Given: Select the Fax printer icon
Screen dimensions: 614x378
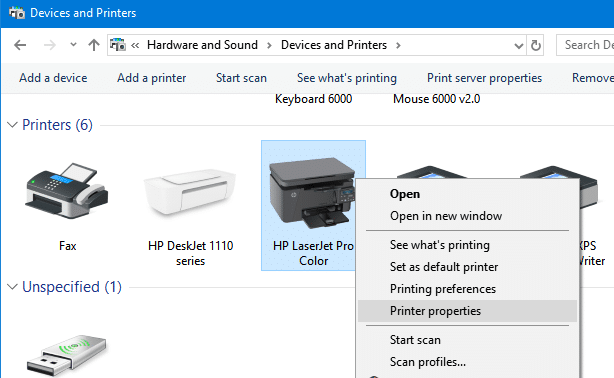Looking at the screenshot, I should tap(67, 190).
